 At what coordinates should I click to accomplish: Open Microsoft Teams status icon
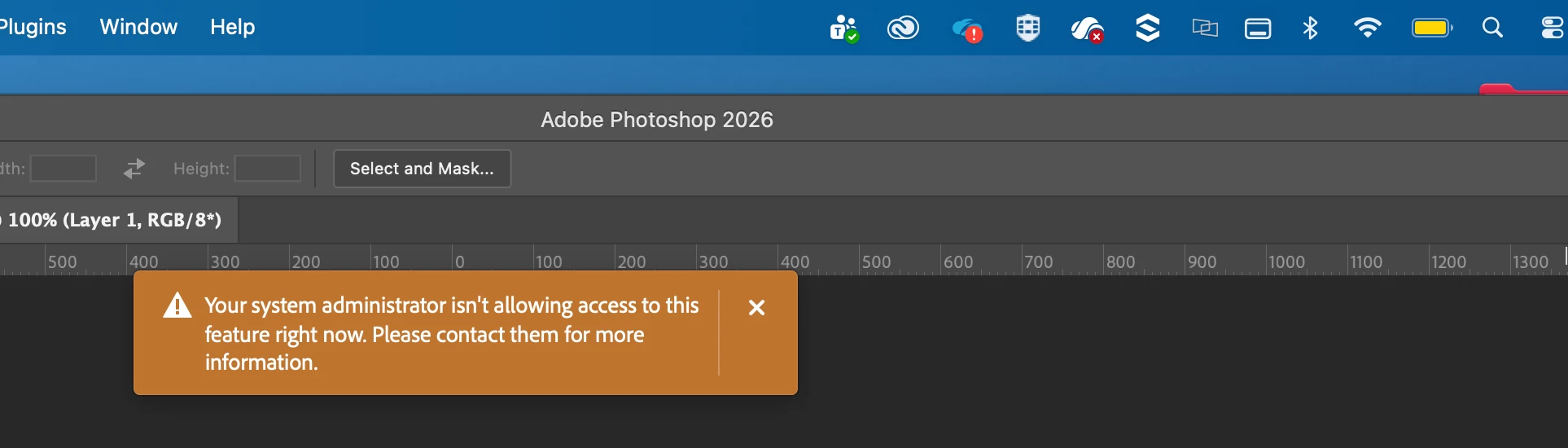click(844, 29)
